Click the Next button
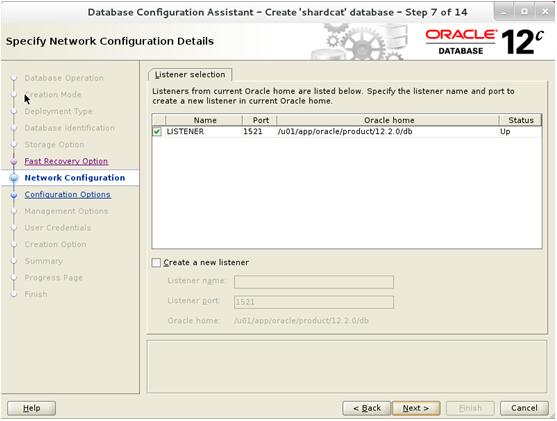This screenshot has width=557, height=421. [x=416, y=408]
